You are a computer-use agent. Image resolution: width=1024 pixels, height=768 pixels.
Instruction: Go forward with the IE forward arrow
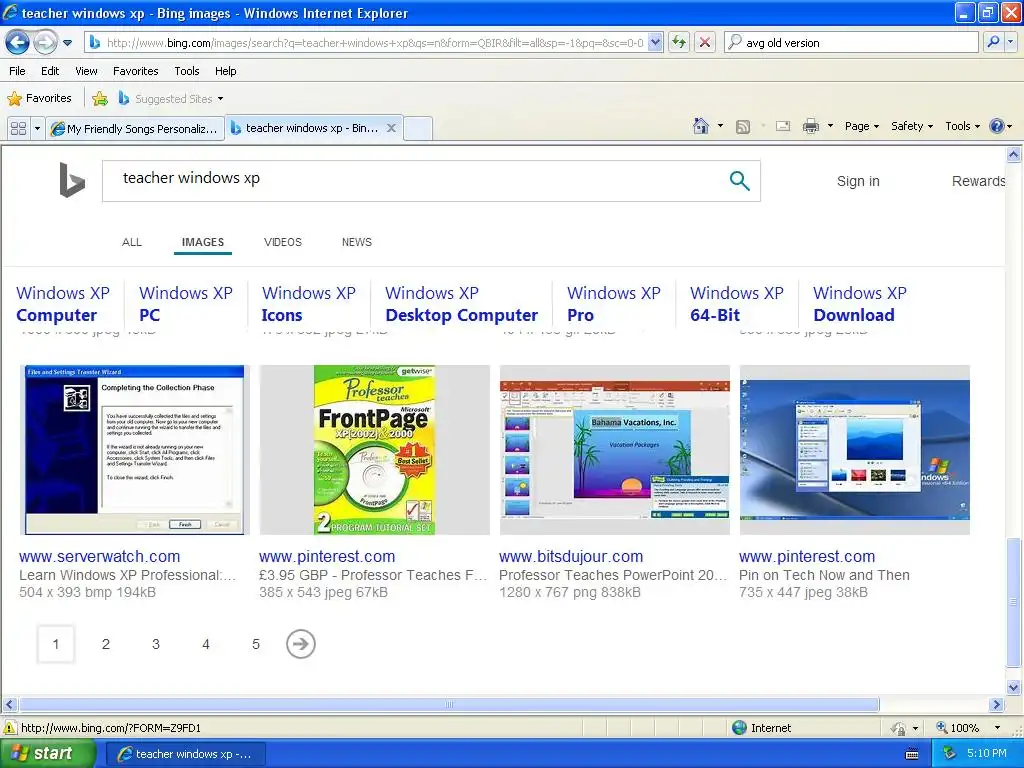point(45,42)
